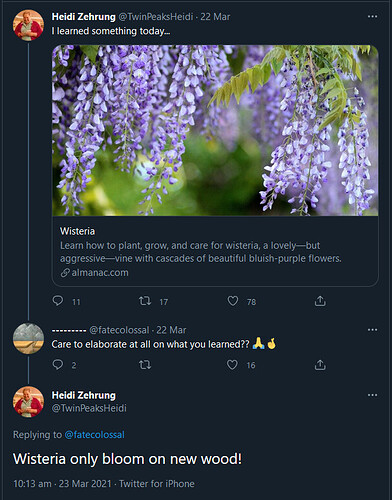Image resolution: width=392 pixels, height=500 pixels.
Task: Click the @fatecolossal handle beside 22 Mar
Action: [x=119, y=330]
